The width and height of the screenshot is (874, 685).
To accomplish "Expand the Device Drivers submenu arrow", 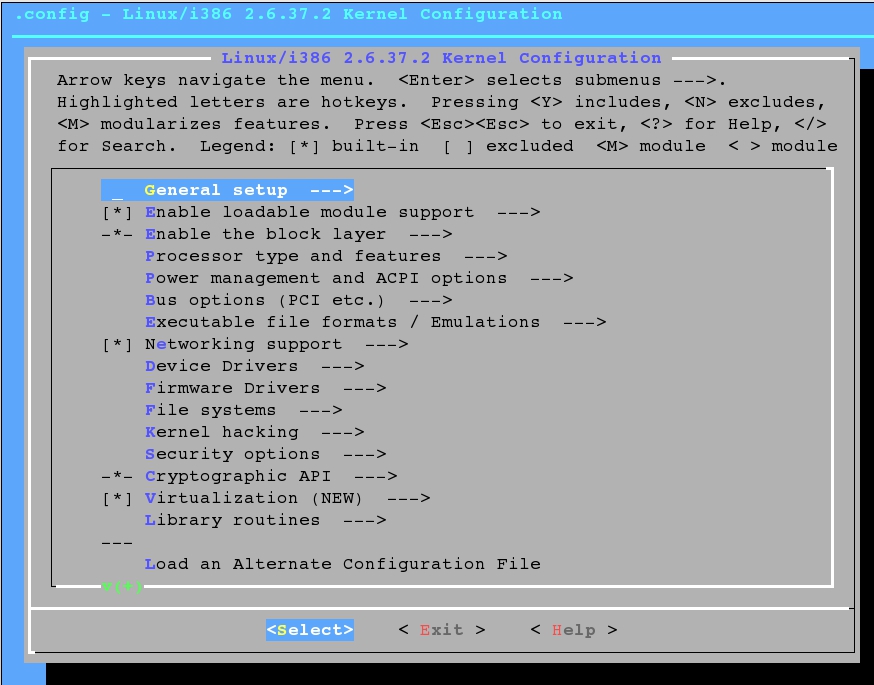I will pos(343,366).
